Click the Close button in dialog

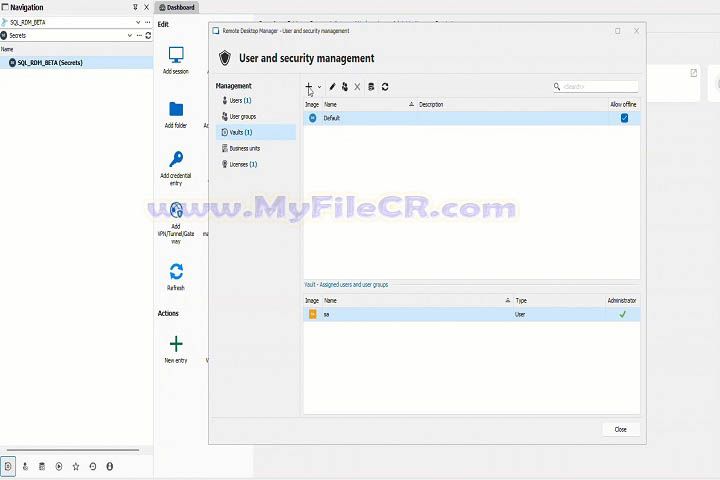[x=620, y=429]
